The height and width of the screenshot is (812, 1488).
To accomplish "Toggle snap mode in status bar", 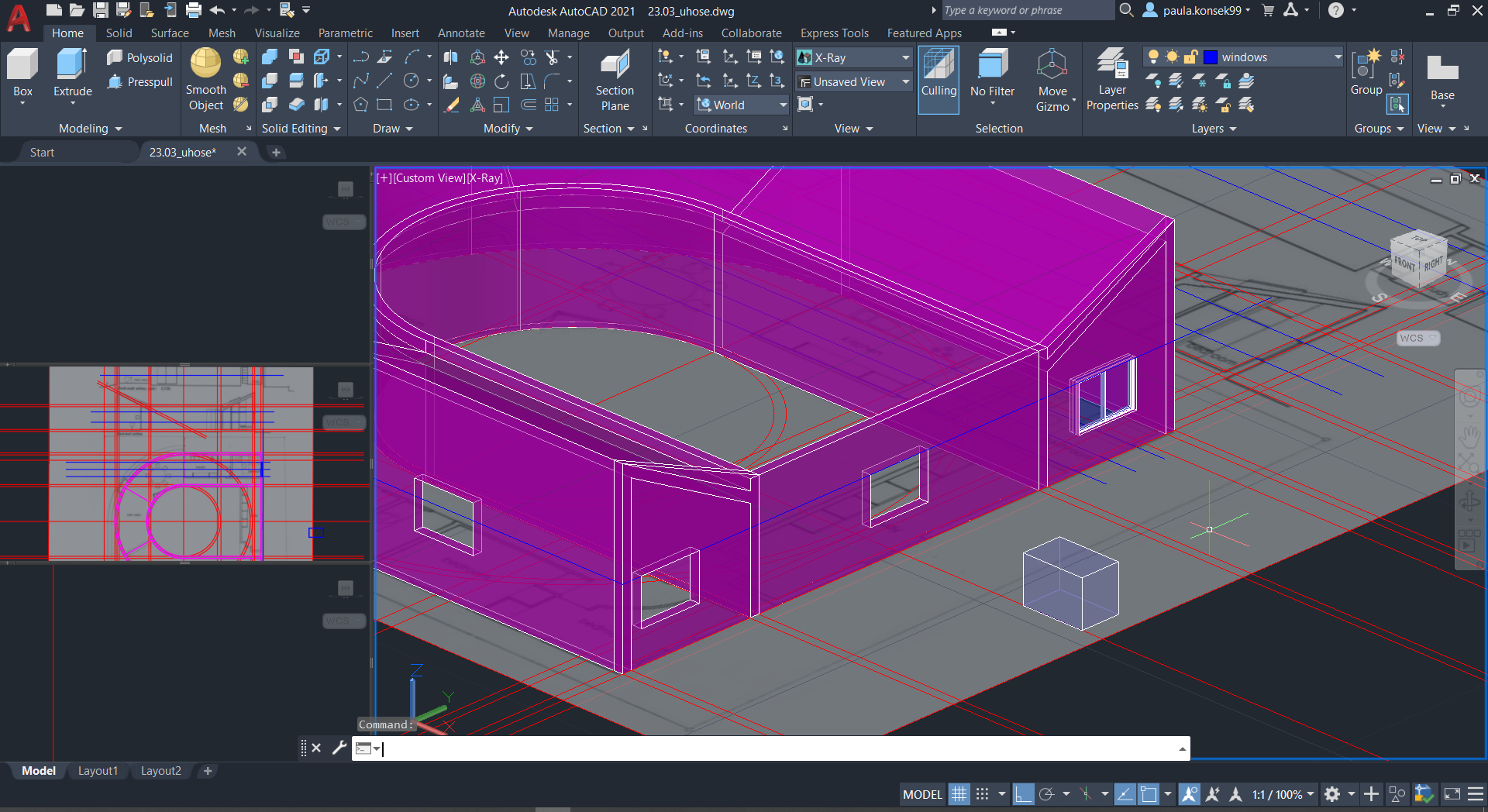I will 982,794.
